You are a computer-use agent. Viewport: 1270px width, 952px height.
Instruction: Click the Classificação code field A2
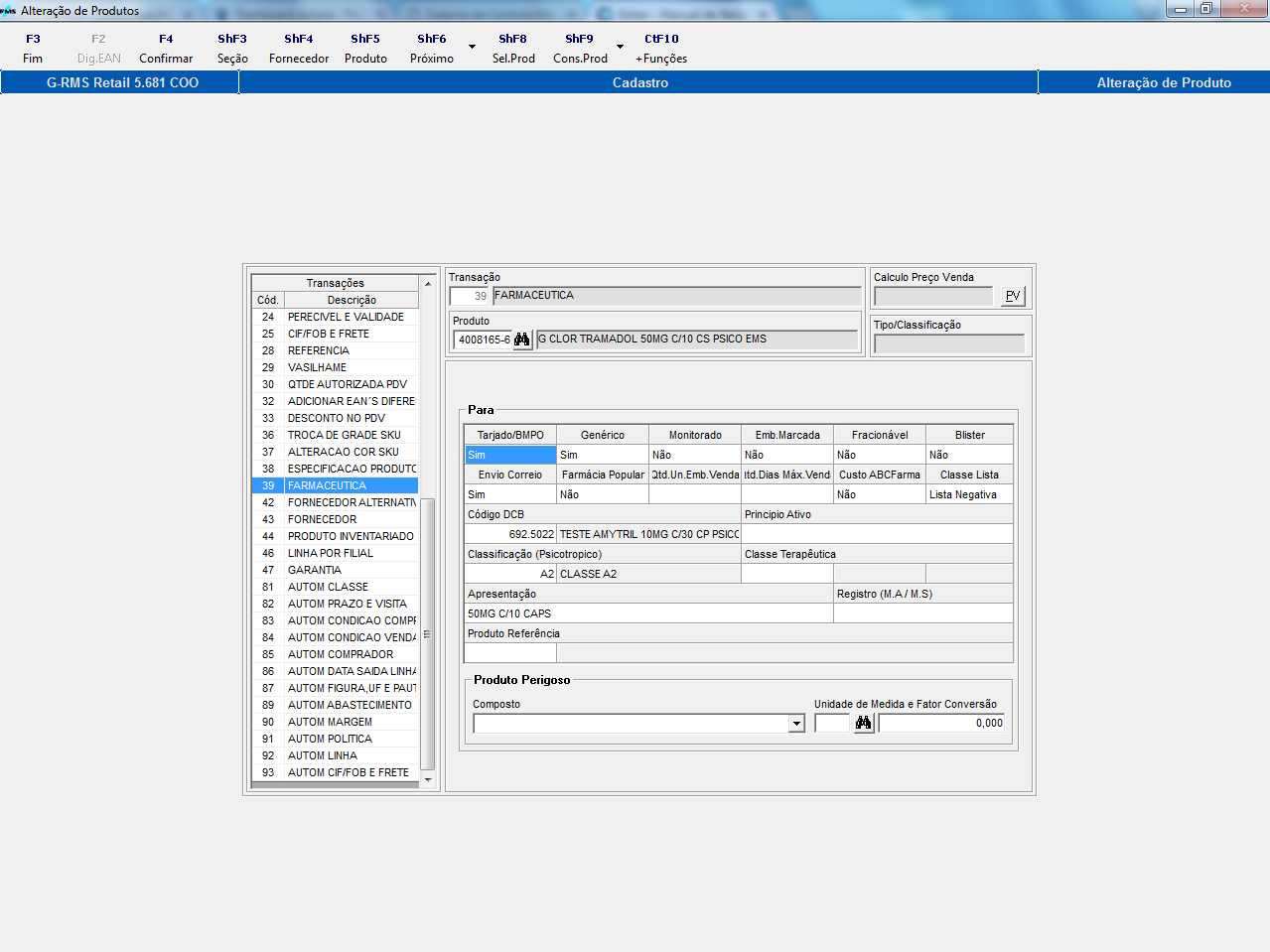(510, 574)
